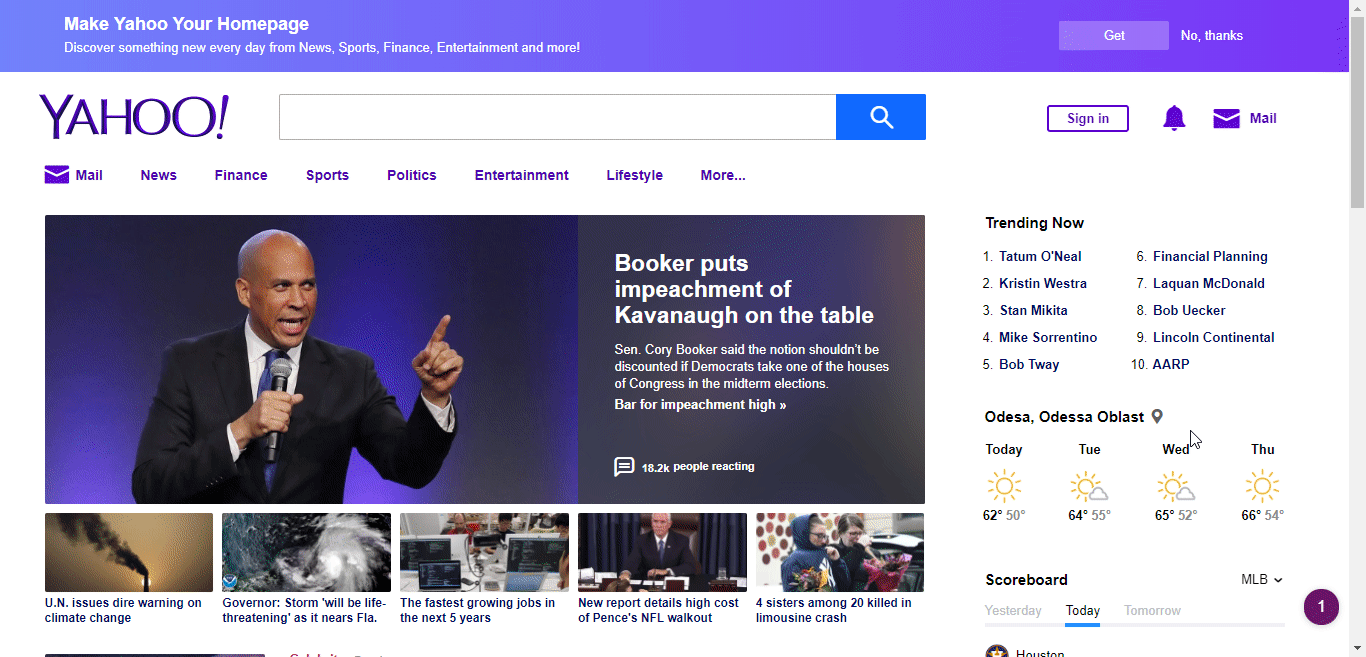Open New report Pence NFL walkout title
Viewport: 1366px width, 657px height.
point(658,610)
